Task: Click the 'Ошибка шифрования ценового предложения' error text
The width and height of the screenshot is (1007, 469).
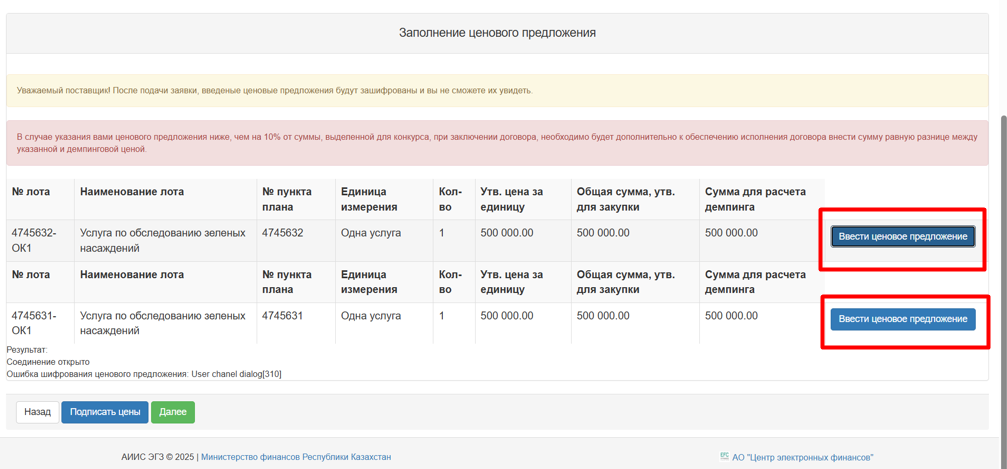Action: click(x=144, y=374)
